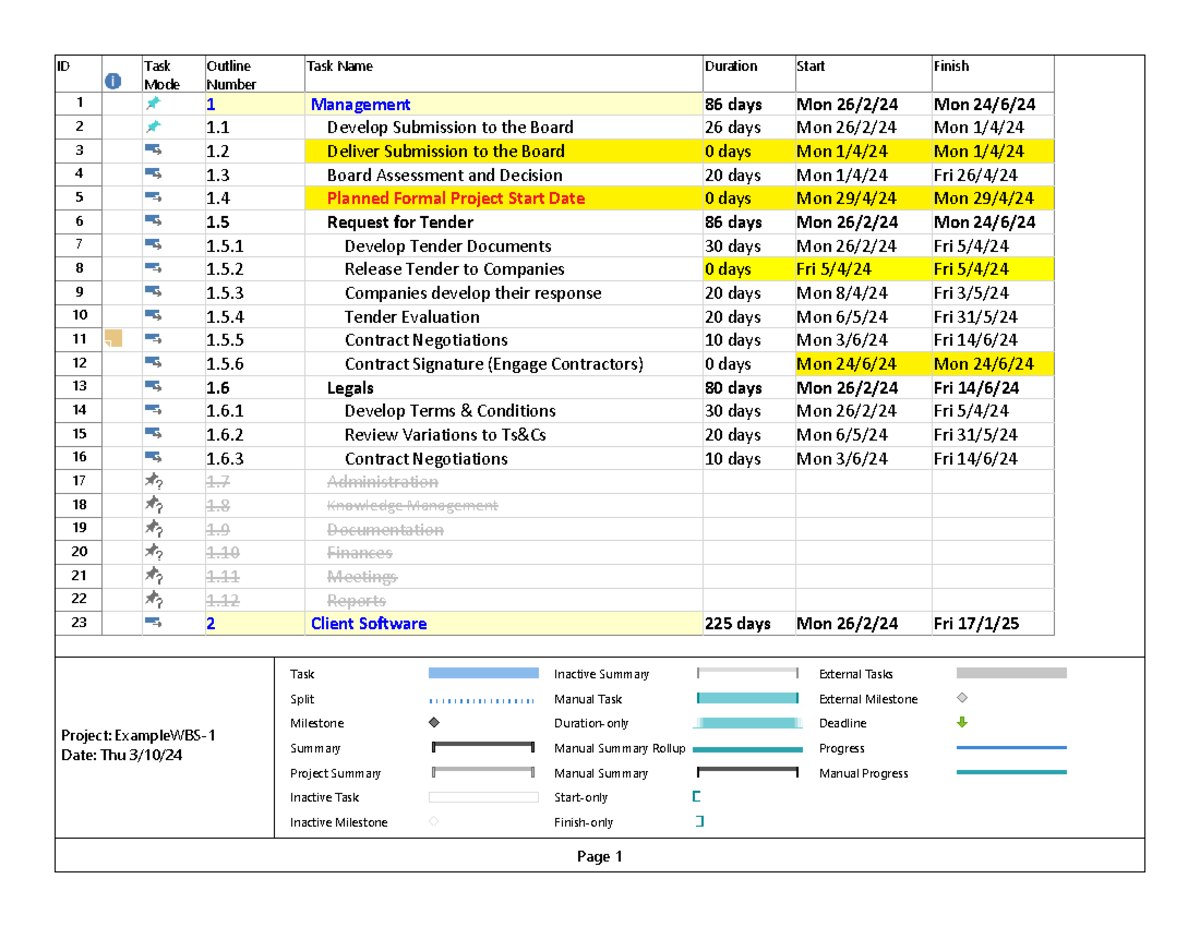Select the grayed-out Knowledge Management task

pyautogui.click(x=410, y=505)
